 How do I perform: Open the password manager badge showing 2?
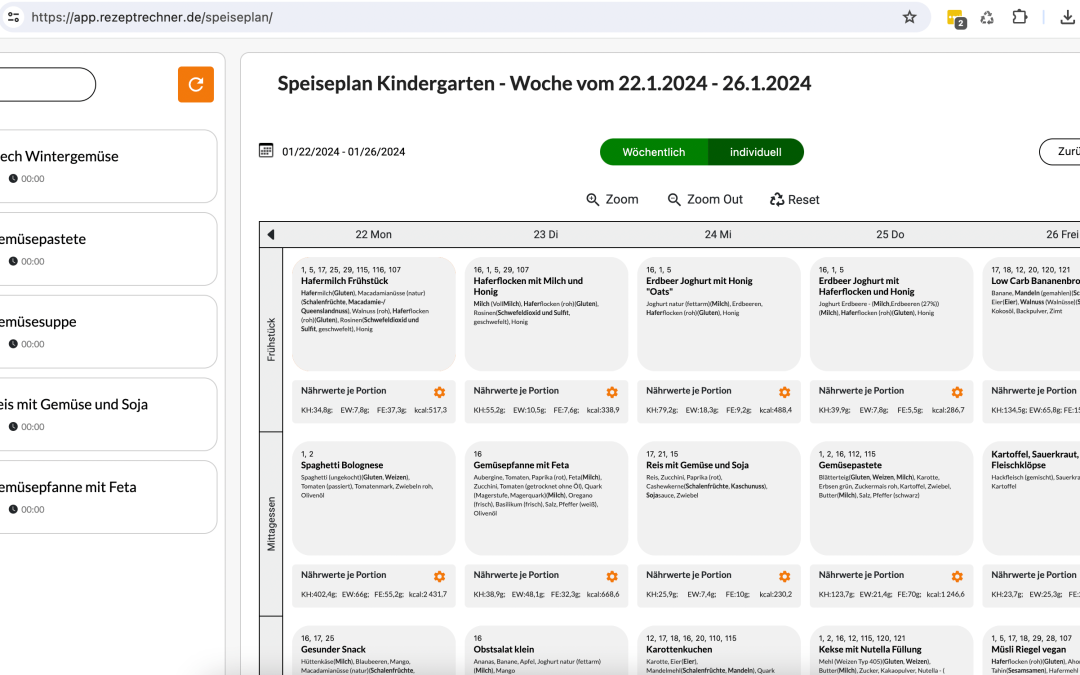(954, 17)
